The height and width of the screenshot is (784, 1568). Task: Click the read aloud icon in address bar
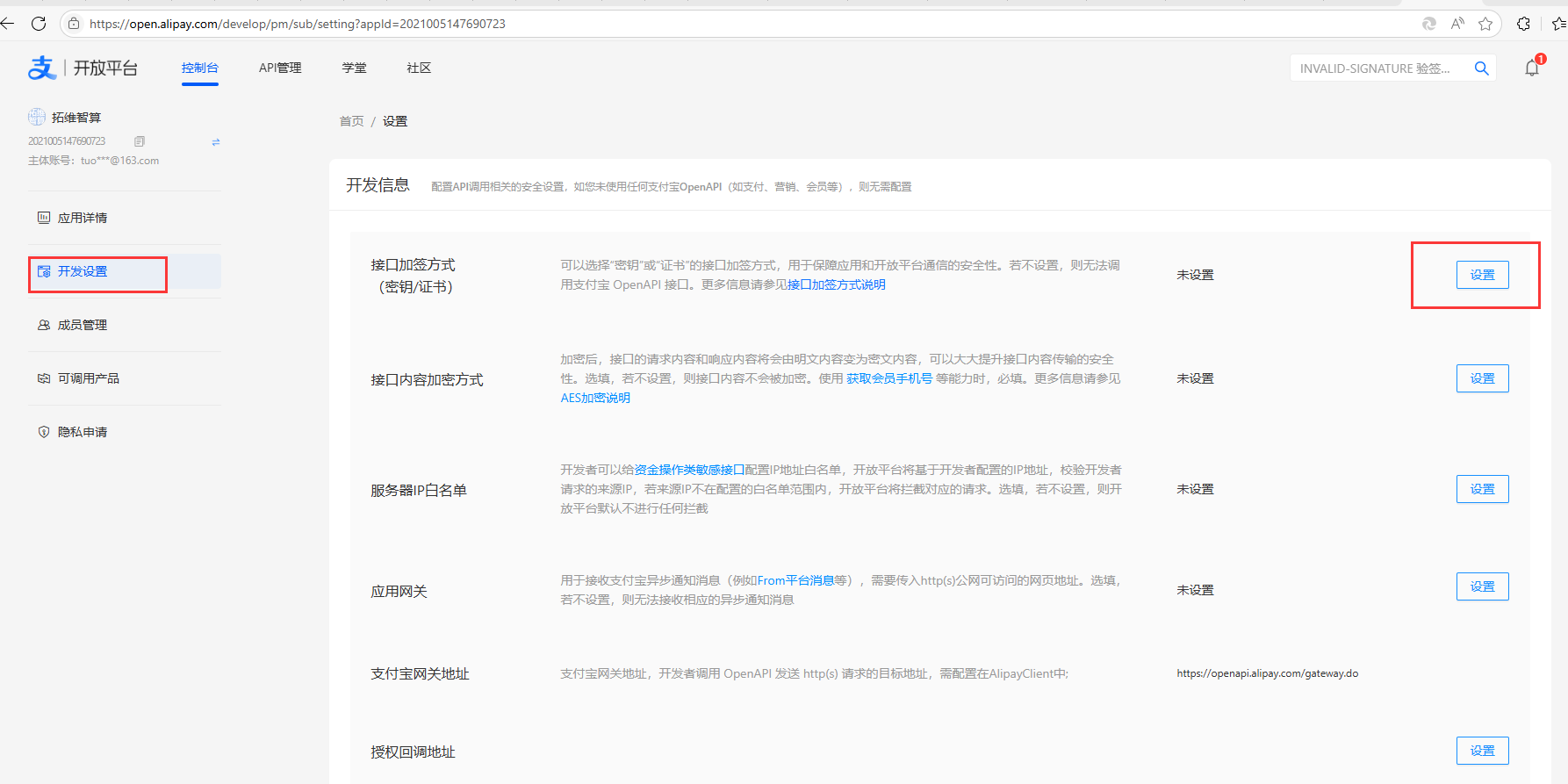pos(1457,24)
